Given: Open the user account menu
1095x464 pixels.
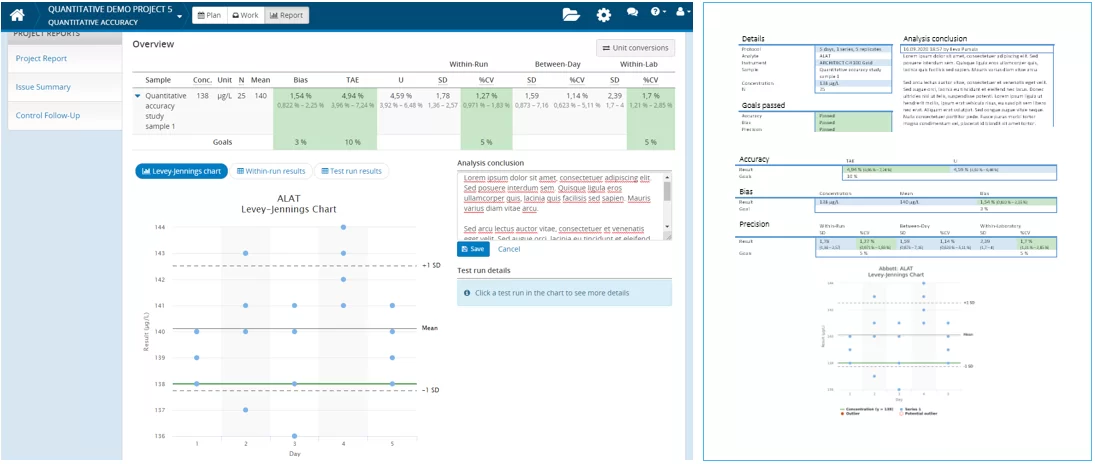Looking at the screenshot, I should click(x=683, y=14).
